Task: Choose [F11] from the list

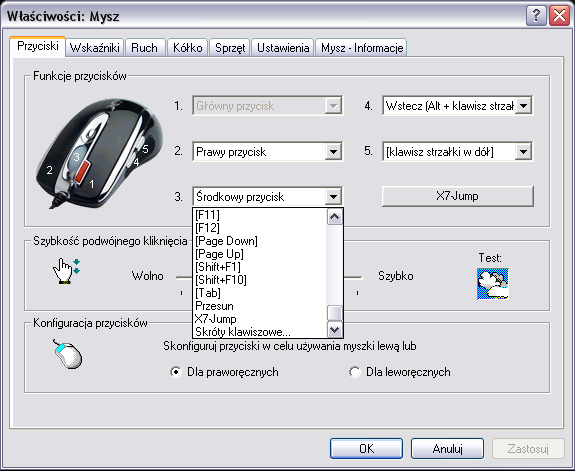Action: [x=260, y=215]
